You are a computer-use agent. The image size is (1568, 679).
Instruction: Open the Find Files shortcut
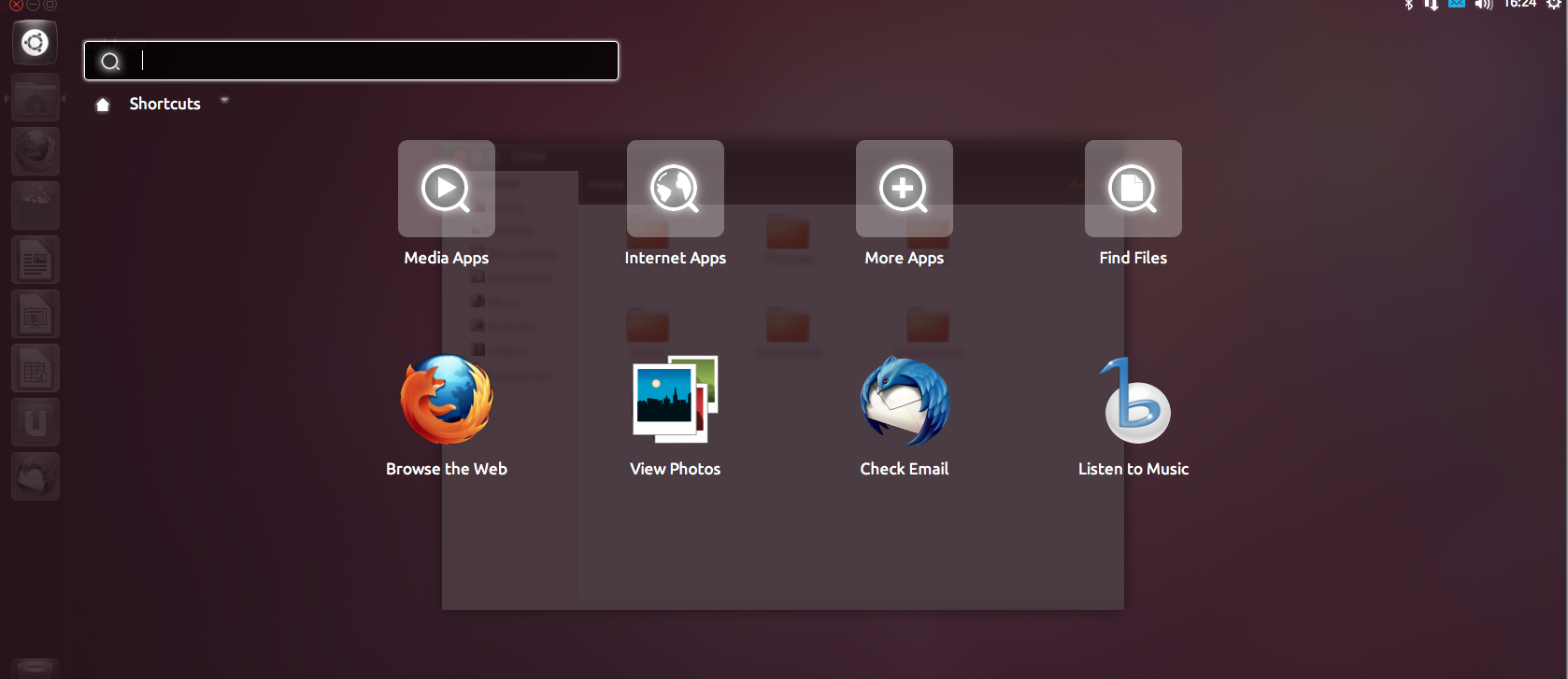coord(1133,189)
